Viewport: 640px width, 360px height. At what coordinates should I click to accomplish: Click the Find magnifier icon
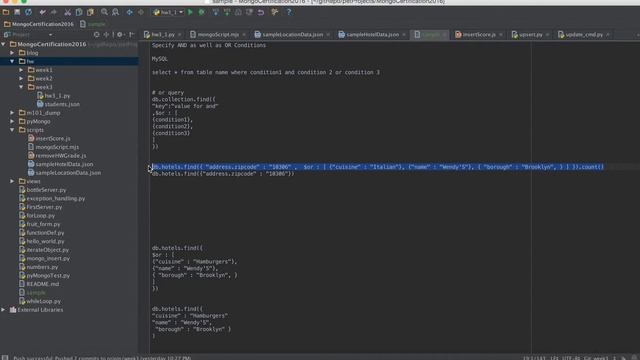pyautogui.click(x=104, y=12)
